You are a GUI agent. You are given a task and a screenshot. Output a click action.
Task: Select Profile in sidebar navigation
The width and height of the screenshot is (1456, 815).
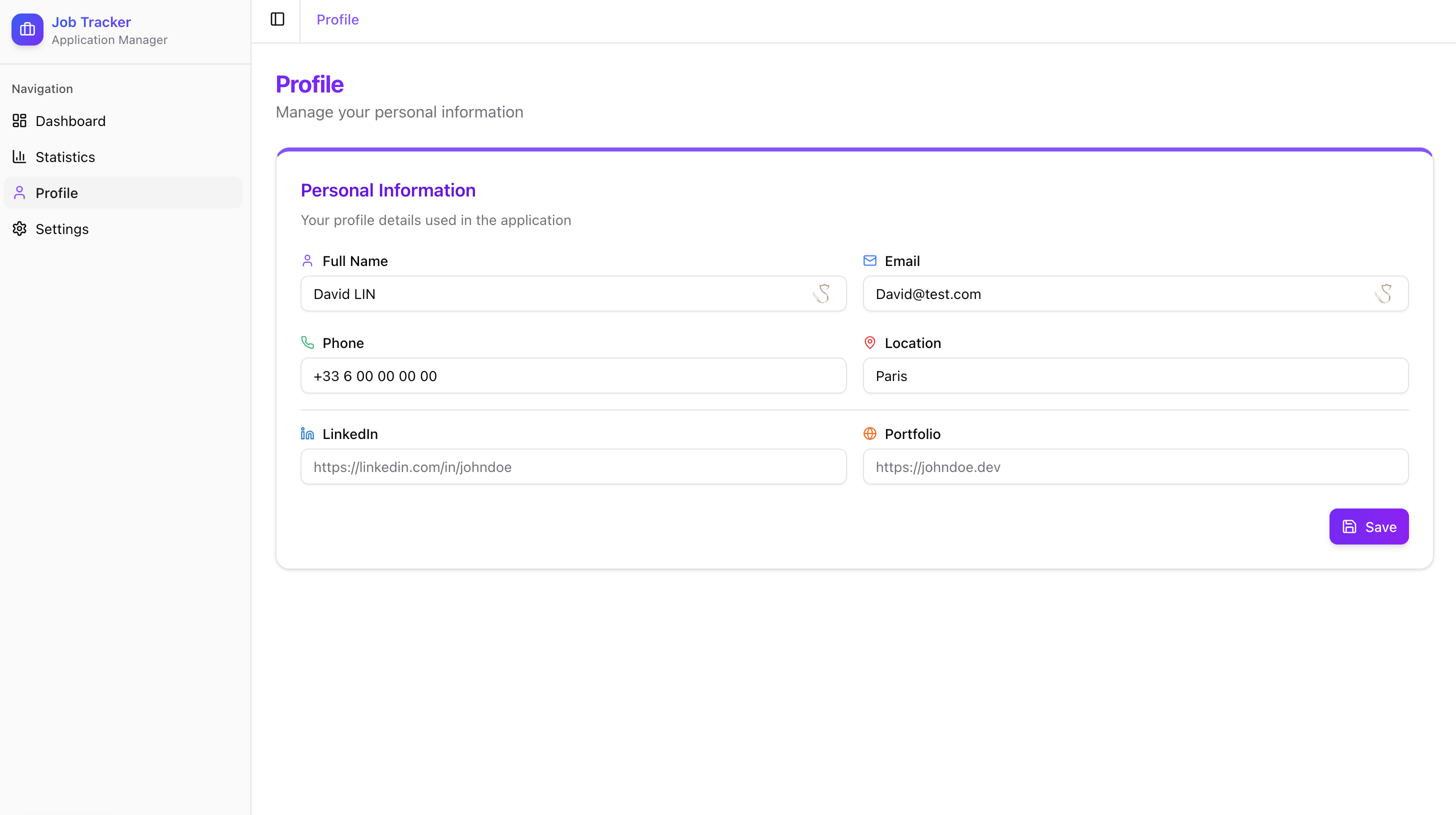(x=56, y=192)
